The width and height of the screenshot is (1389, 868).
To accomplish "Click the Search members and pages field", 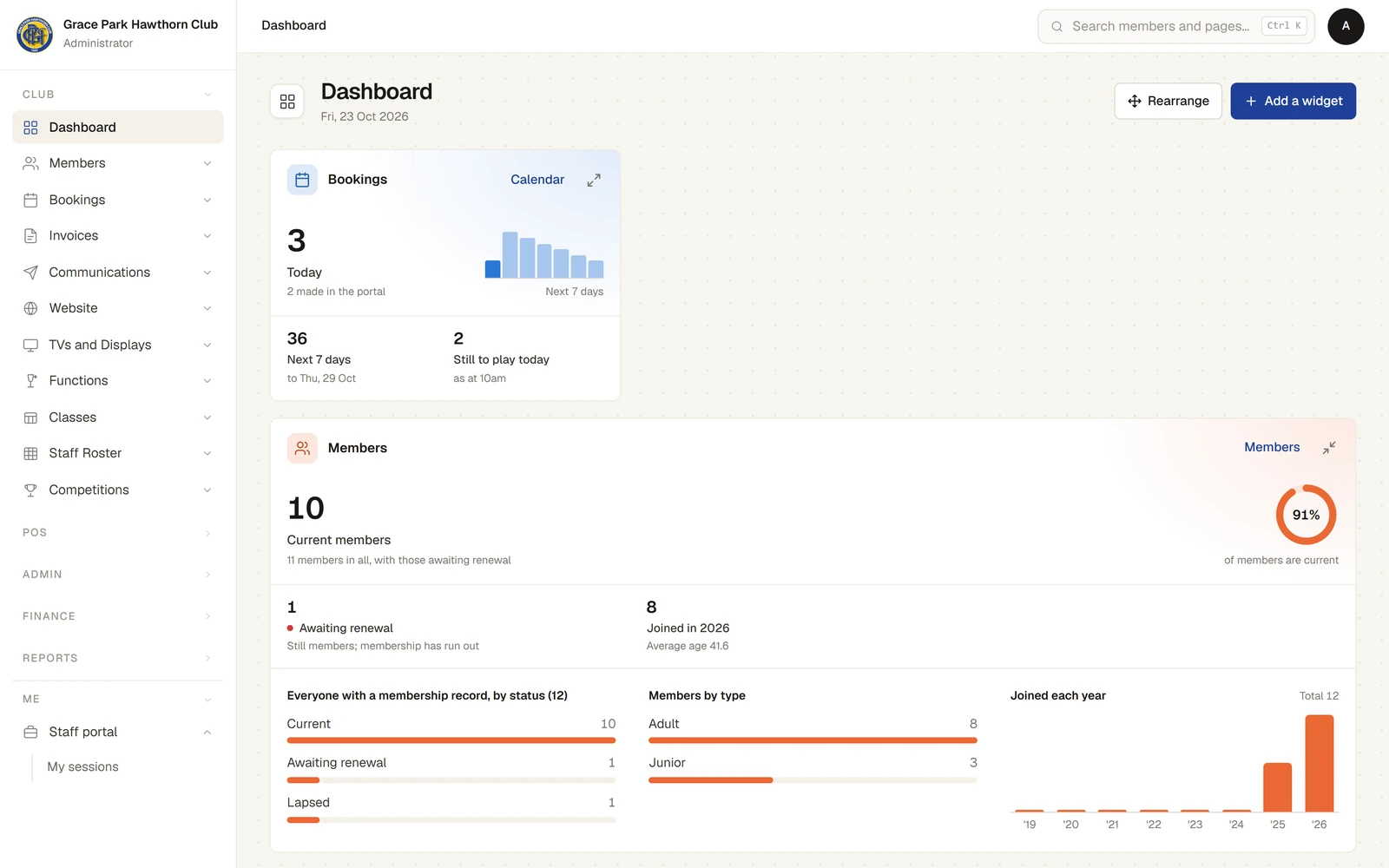I will (1176, 26).
